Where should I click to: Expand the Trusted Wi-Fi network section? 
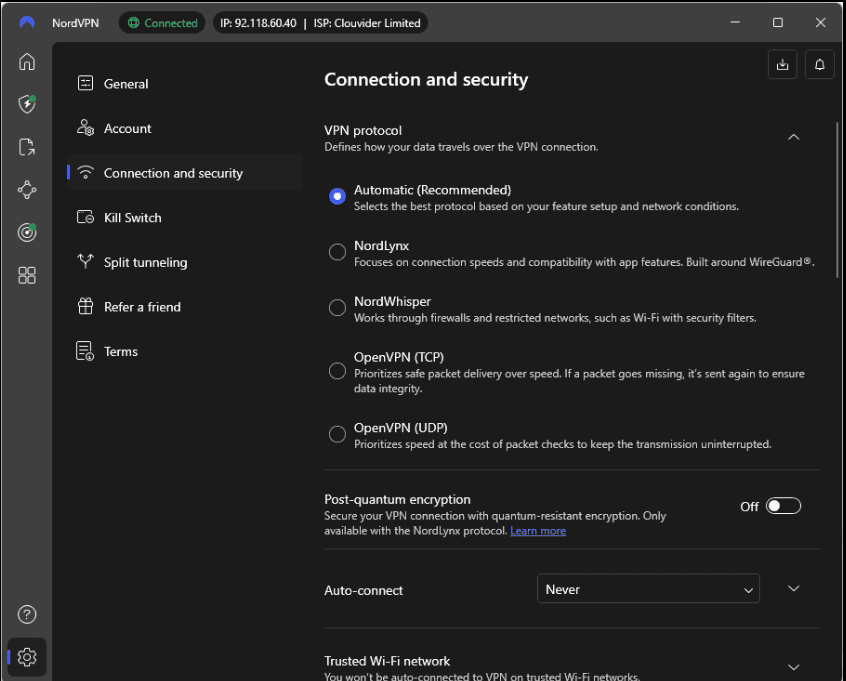coord(793,666)
